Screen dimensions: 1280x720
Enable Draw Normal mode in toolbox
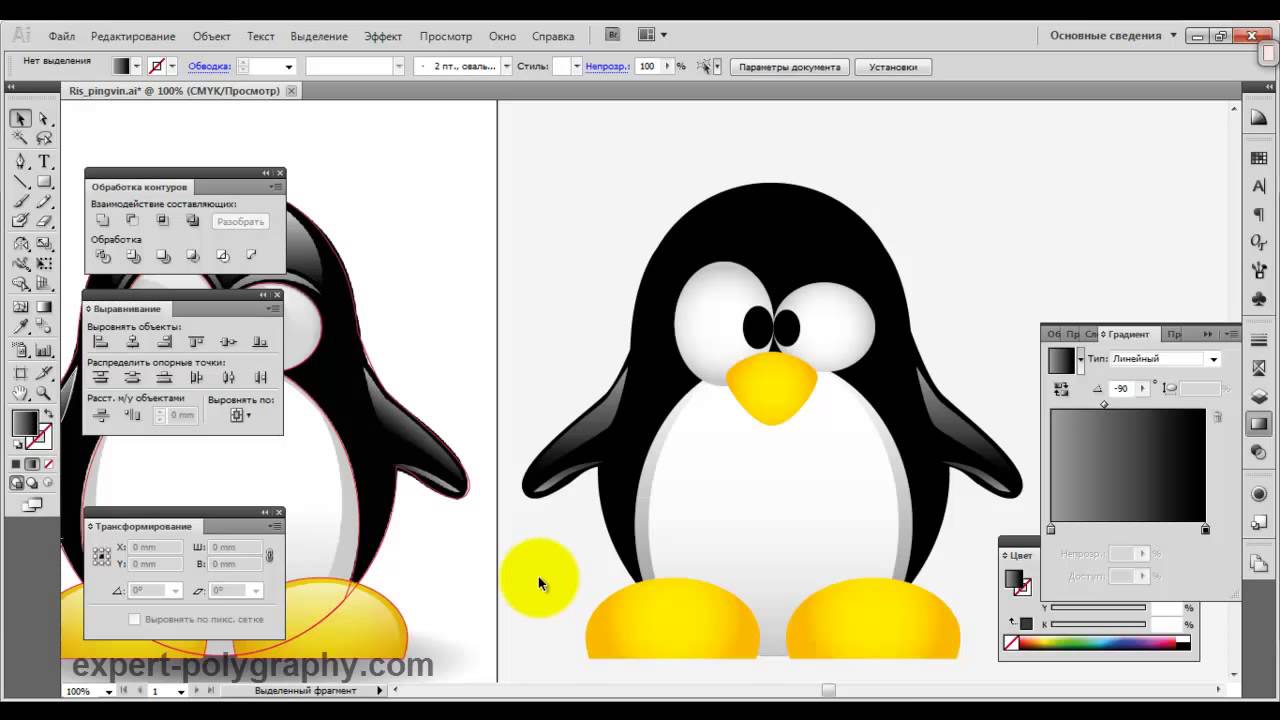click(x=16, y=483)
